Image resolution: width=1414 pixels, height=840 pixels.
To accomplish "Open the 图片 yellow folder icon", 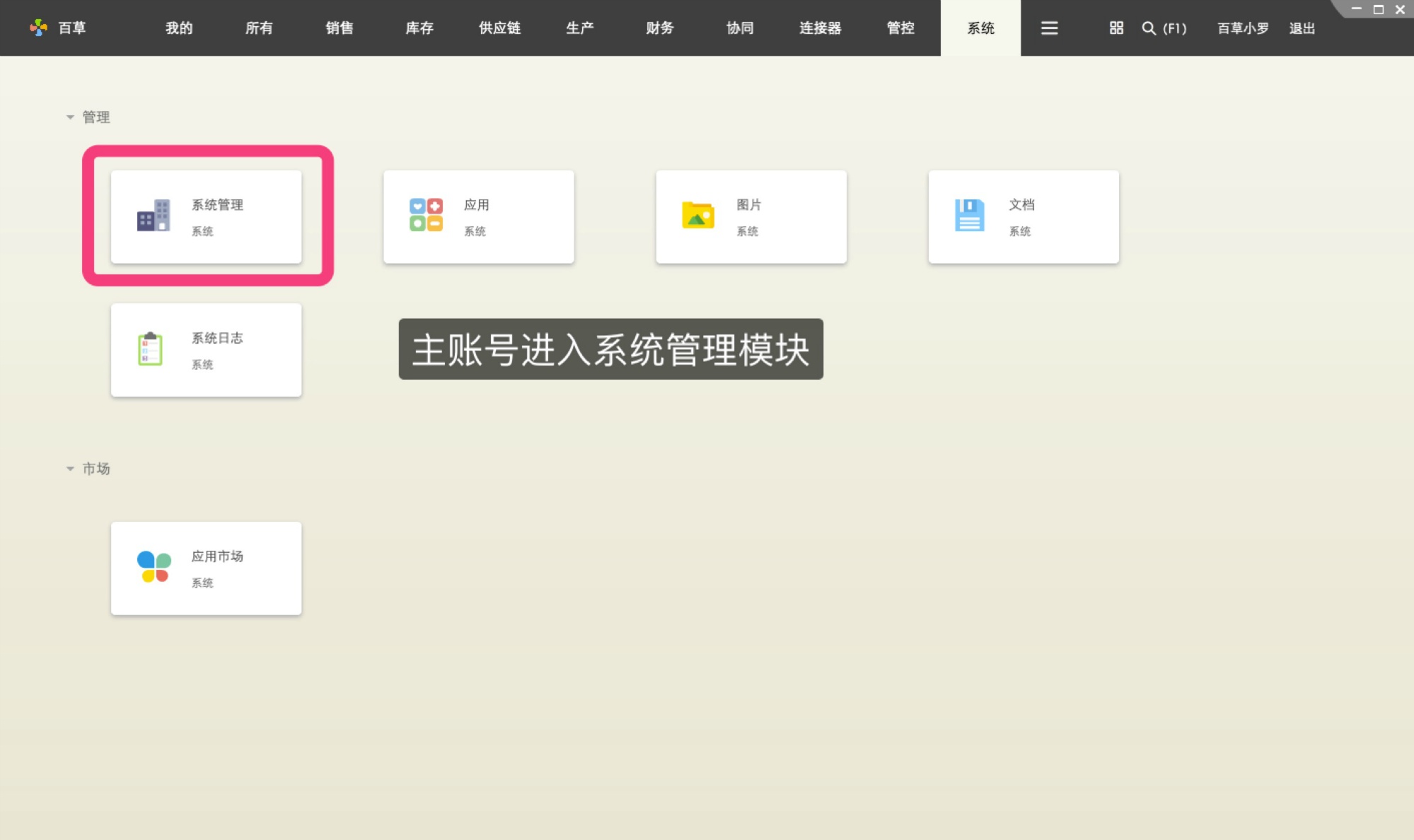I will [698, 215].
